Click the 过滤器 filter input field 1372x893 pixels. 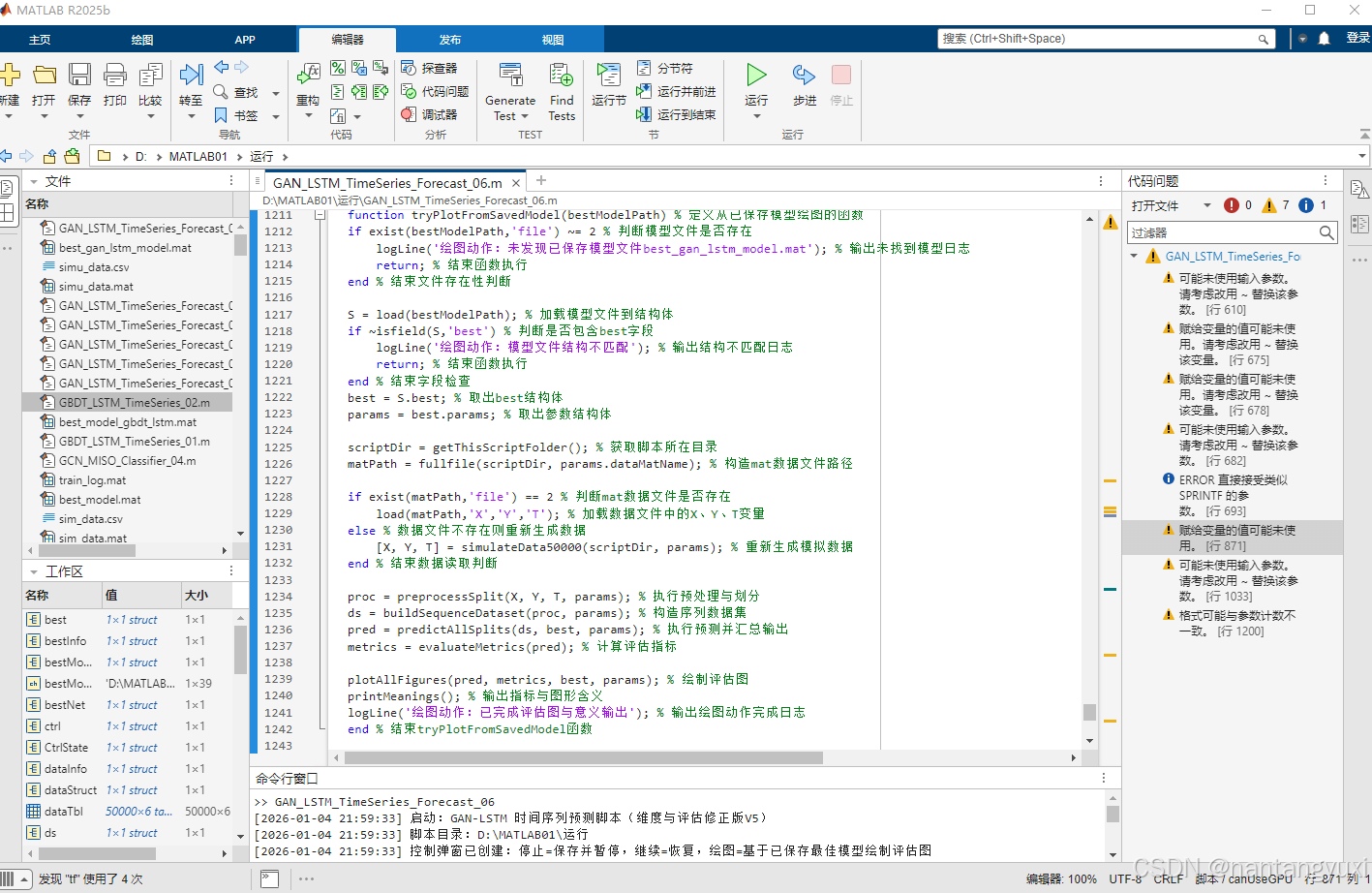[x=1234, y=232]
